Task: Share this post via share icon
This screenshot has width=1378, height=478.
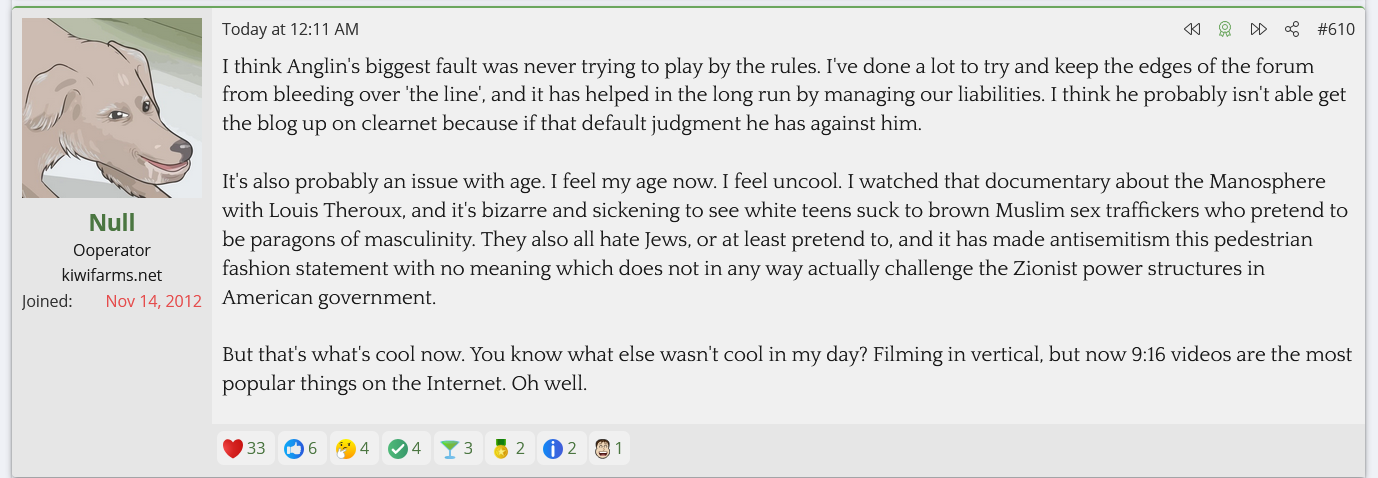Action: (1292, 30)
